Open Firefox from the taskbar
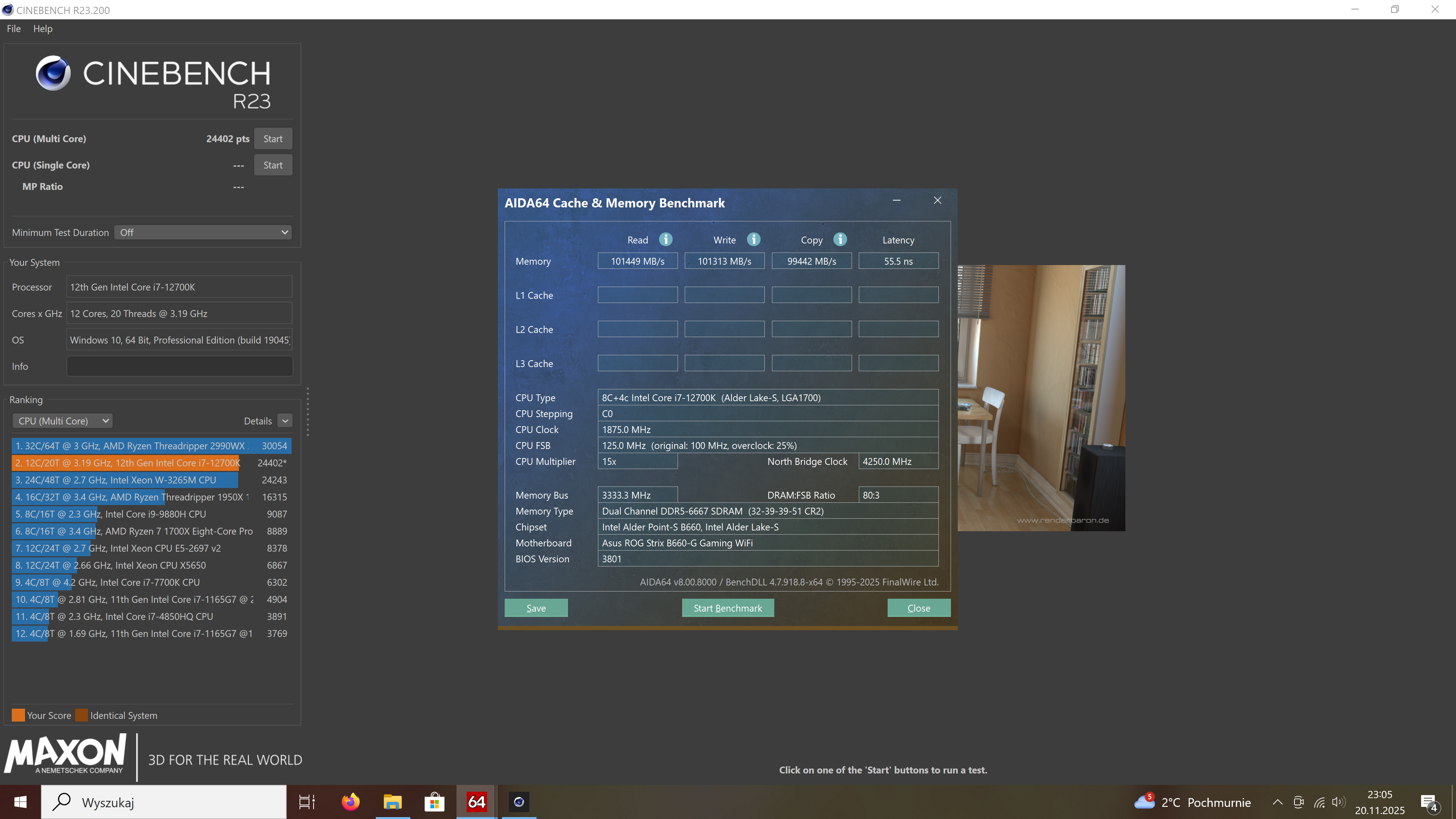 click(350, 802)
